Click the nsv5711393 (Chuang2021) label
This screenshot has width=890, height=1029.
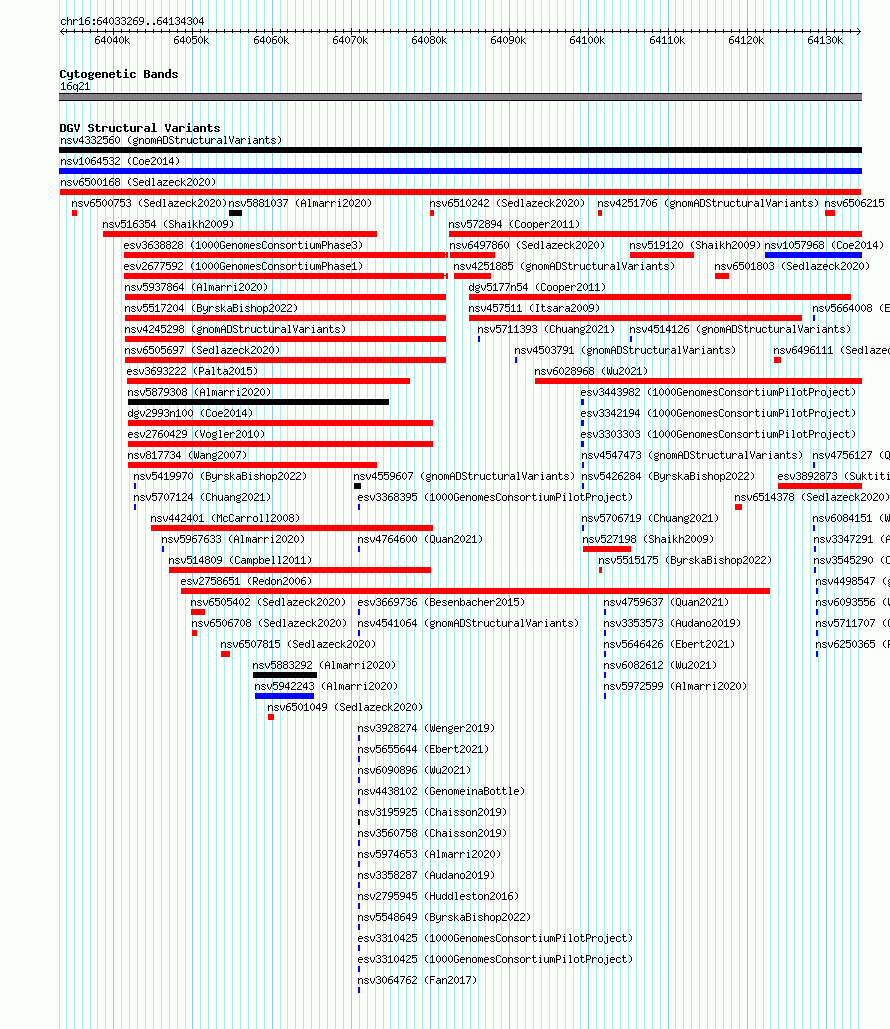click(546, 329)
